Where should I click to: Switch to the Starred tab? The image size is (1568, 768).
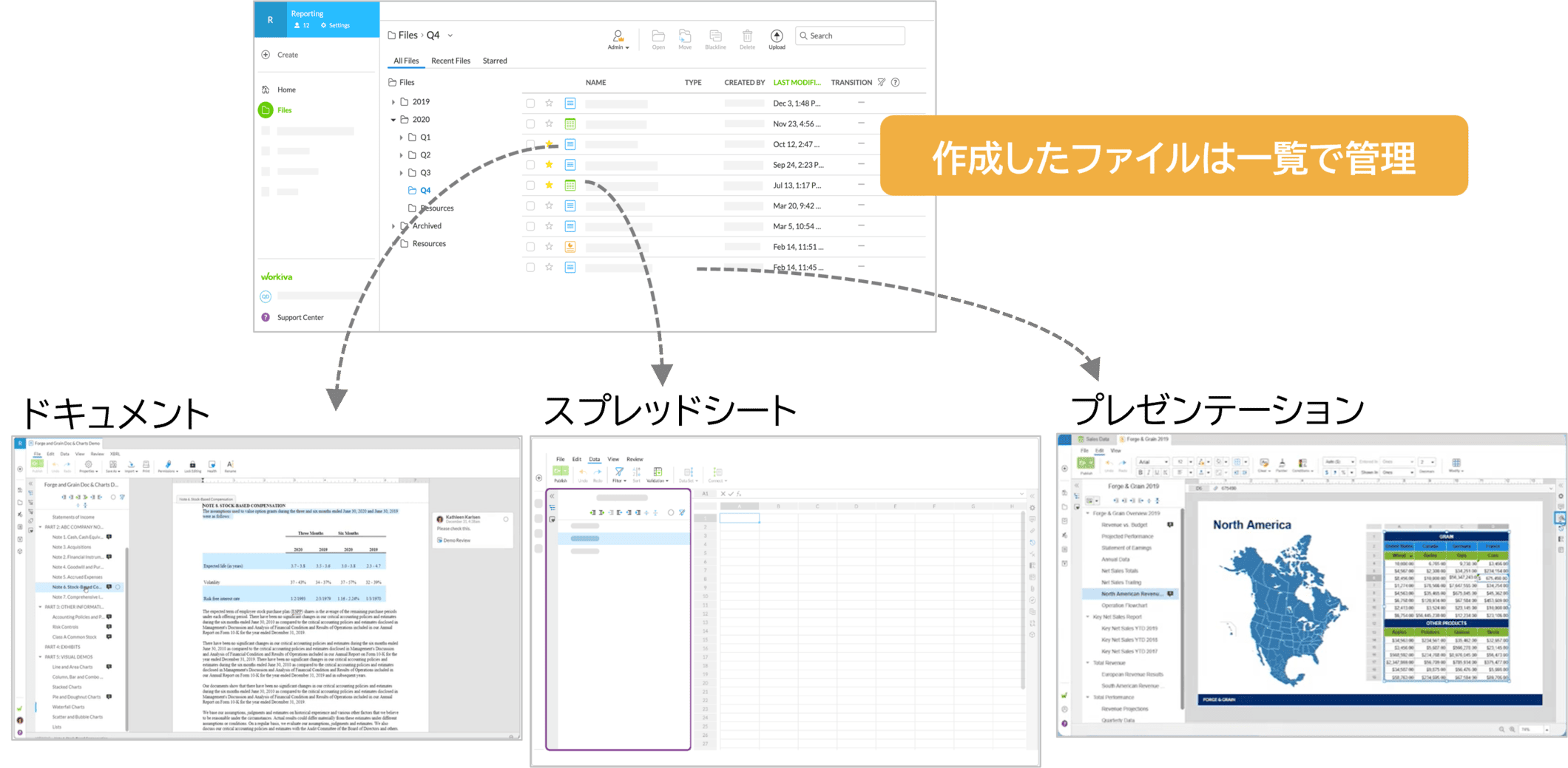click(495, 61)
